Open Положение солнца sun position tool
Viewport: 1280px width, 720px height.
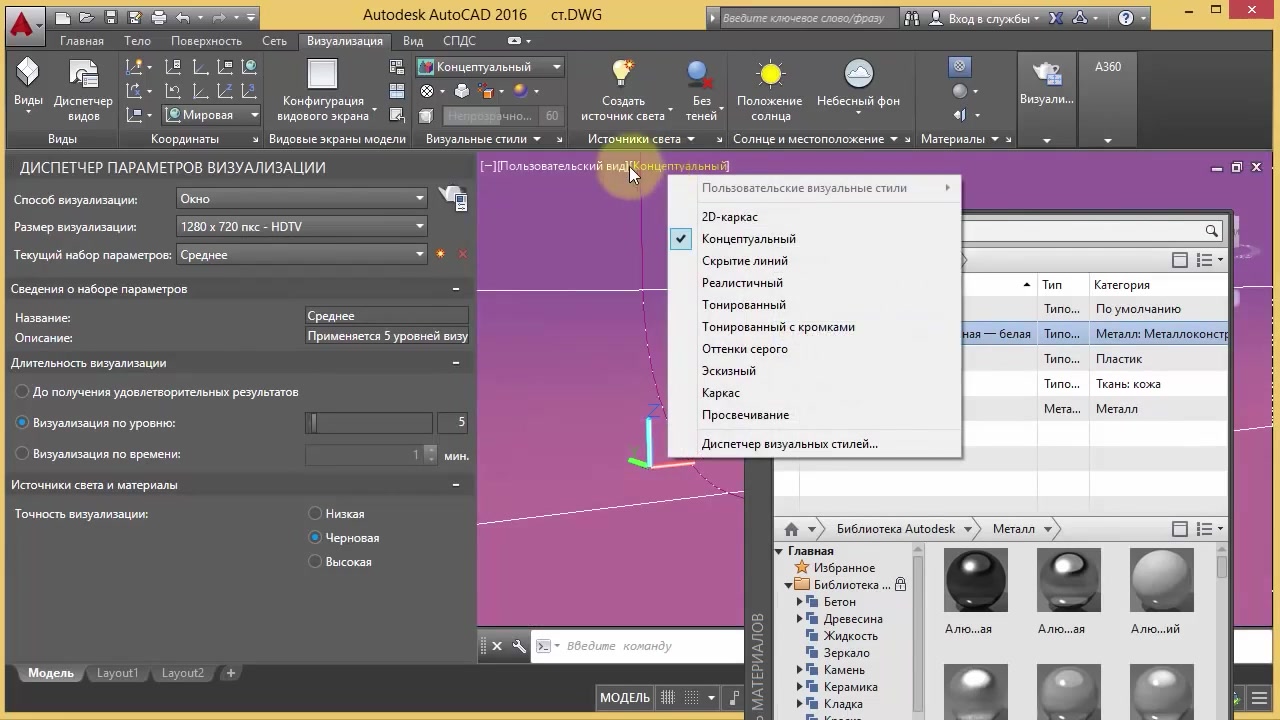pyautogui.click(x=770, y=89)
